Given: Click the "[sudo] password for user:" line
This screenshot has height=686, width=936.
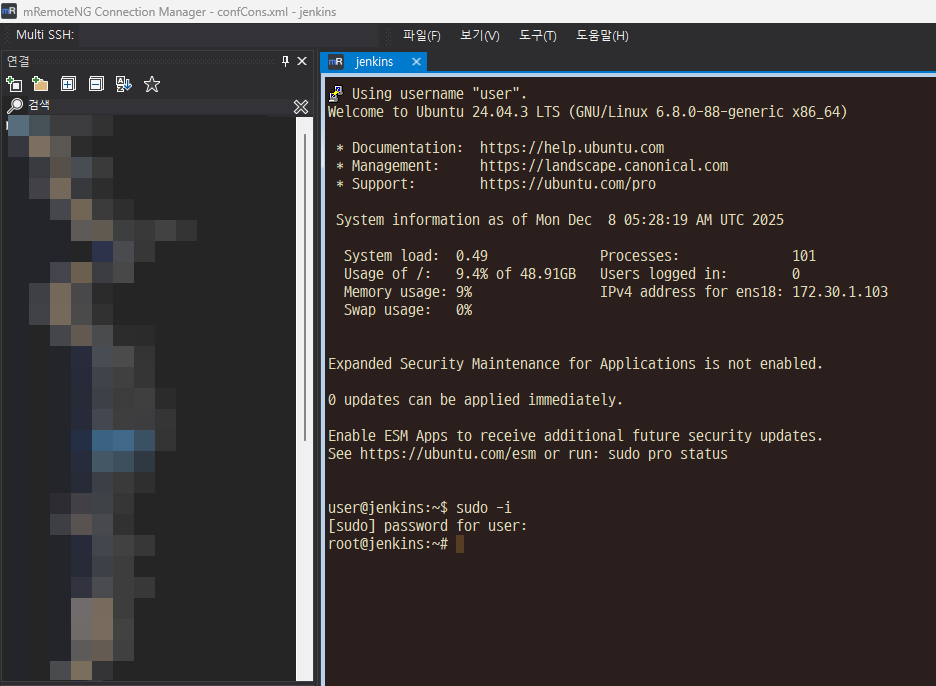Looking at the screenshot, I should [x=427, y=525].
